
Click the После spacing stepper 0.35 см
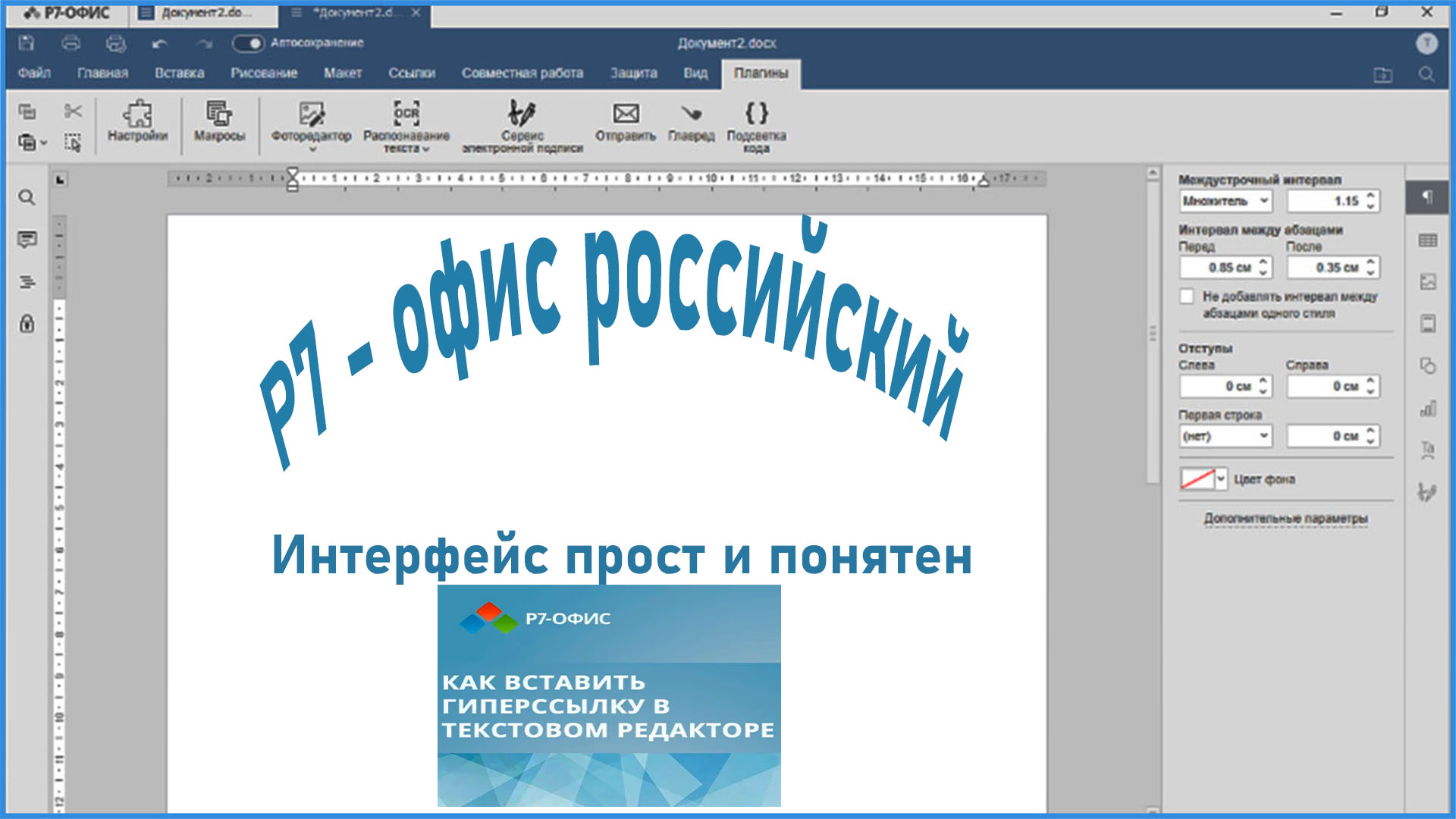tap(1333, 268)
